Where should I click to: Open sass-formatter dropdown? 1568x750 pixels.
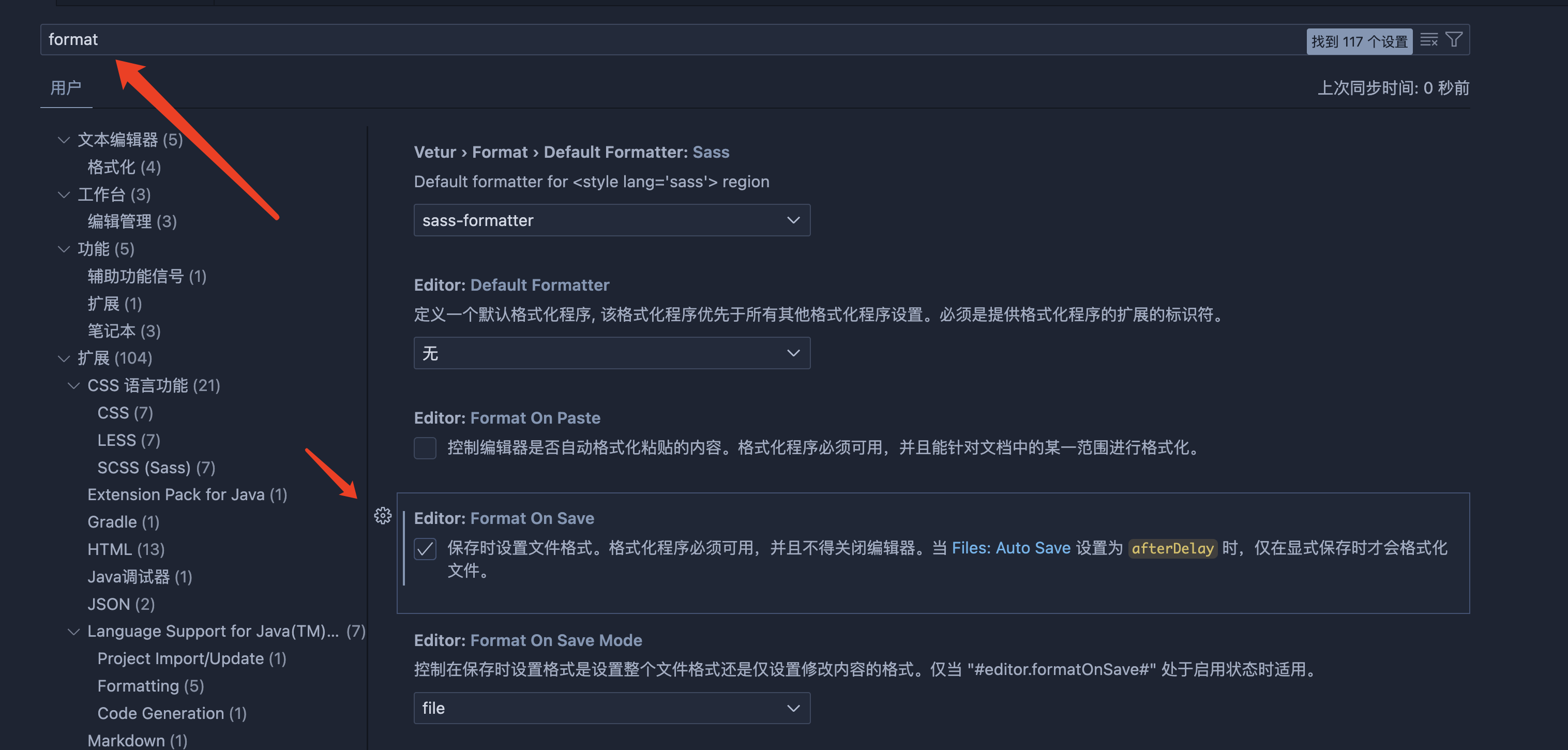[x=611, y=220]
